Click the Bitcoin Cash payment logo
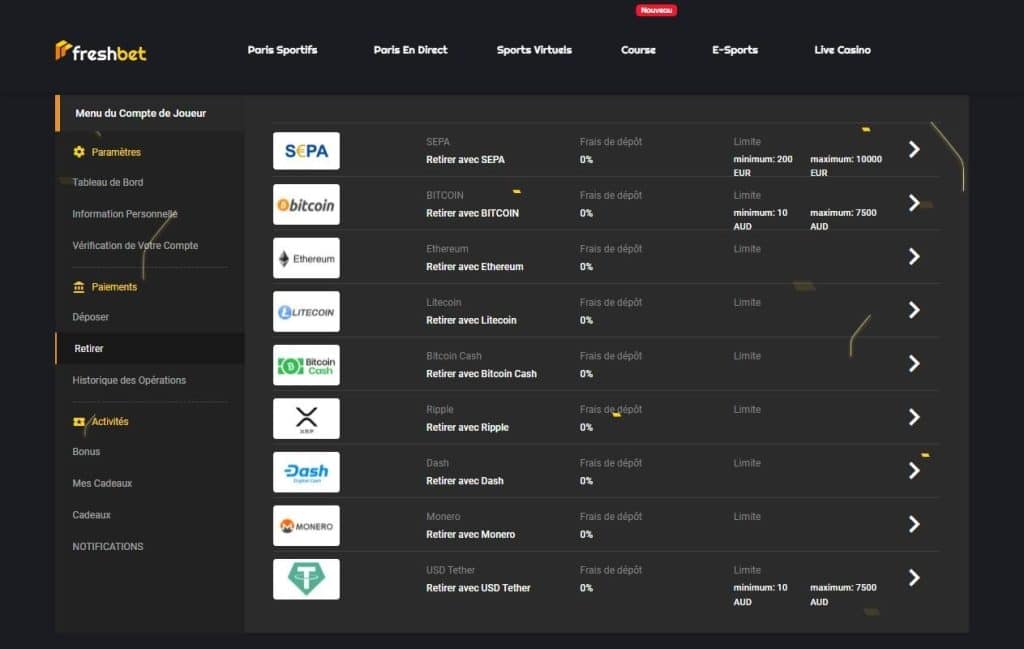 (x=306, y=365)
